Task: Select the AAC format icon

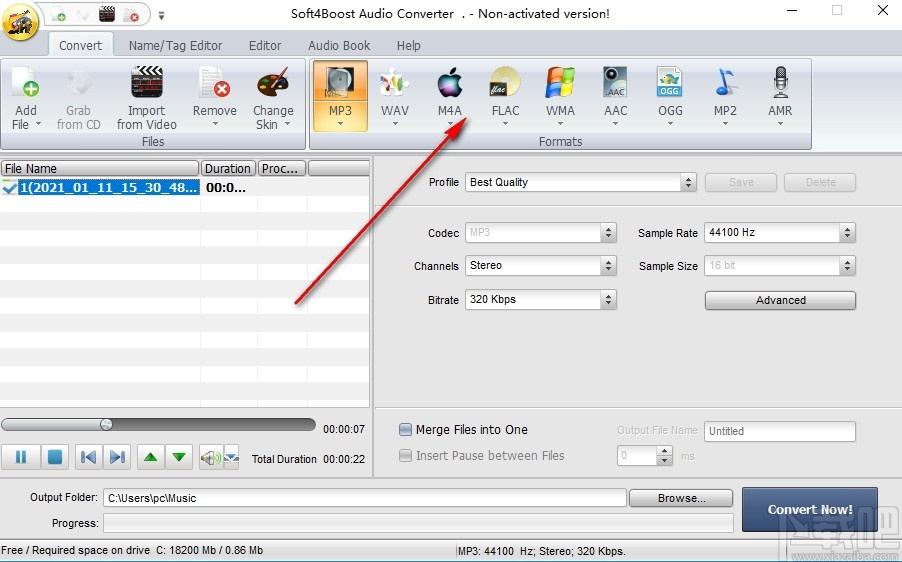Action: [x=615, y=82]
